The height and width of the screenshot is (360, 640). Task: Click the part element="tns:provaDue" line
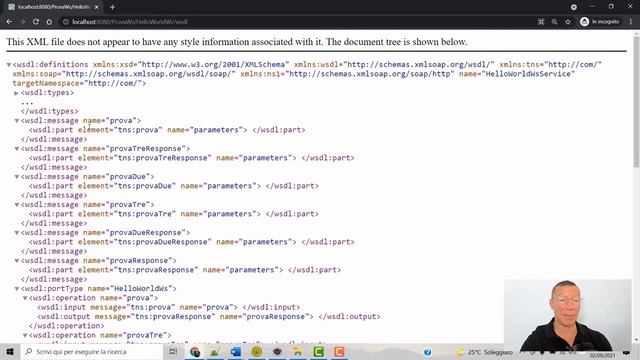tap(174, 186)
